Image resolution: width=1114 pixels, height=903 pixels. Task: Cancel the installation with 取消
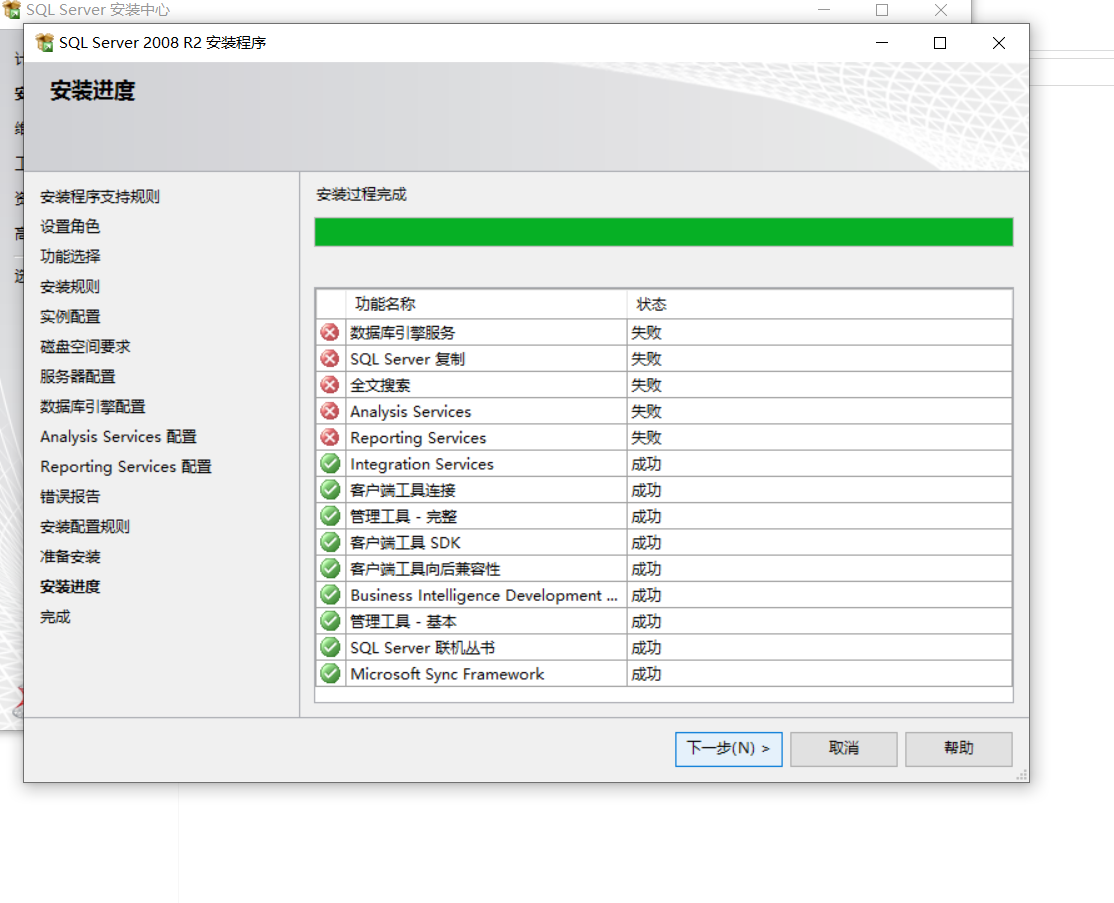coord(843,749)
